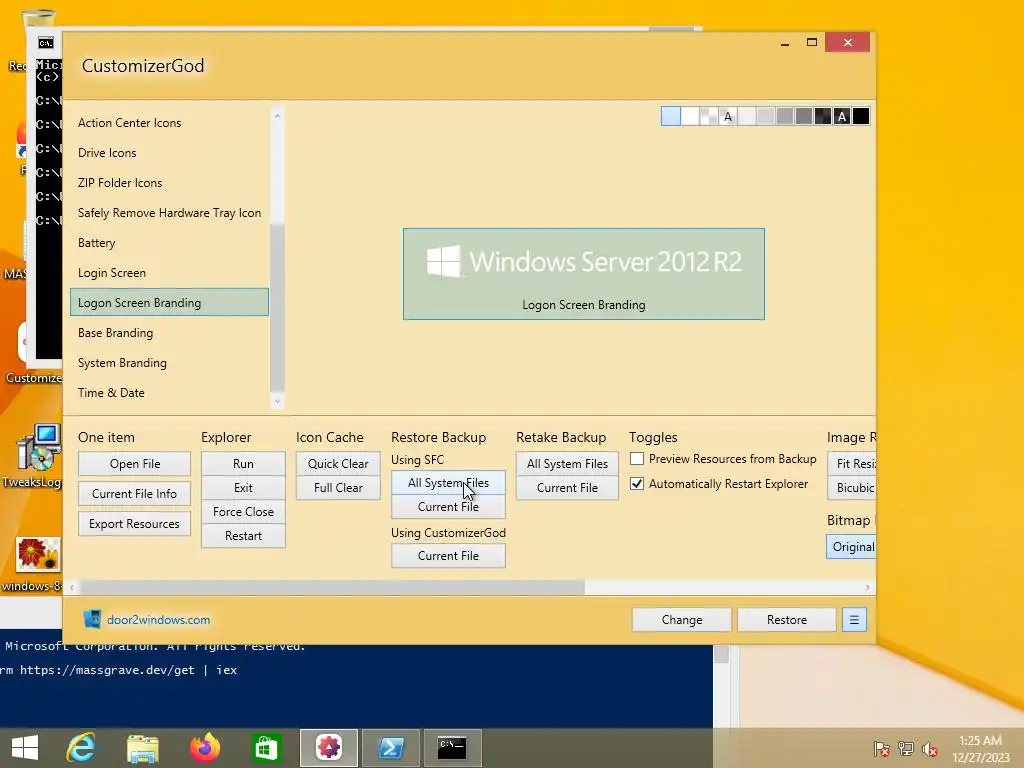Click the category list scroll-down arrow
The height and width of the screenshot is (768, 1024).
(277, 401)
